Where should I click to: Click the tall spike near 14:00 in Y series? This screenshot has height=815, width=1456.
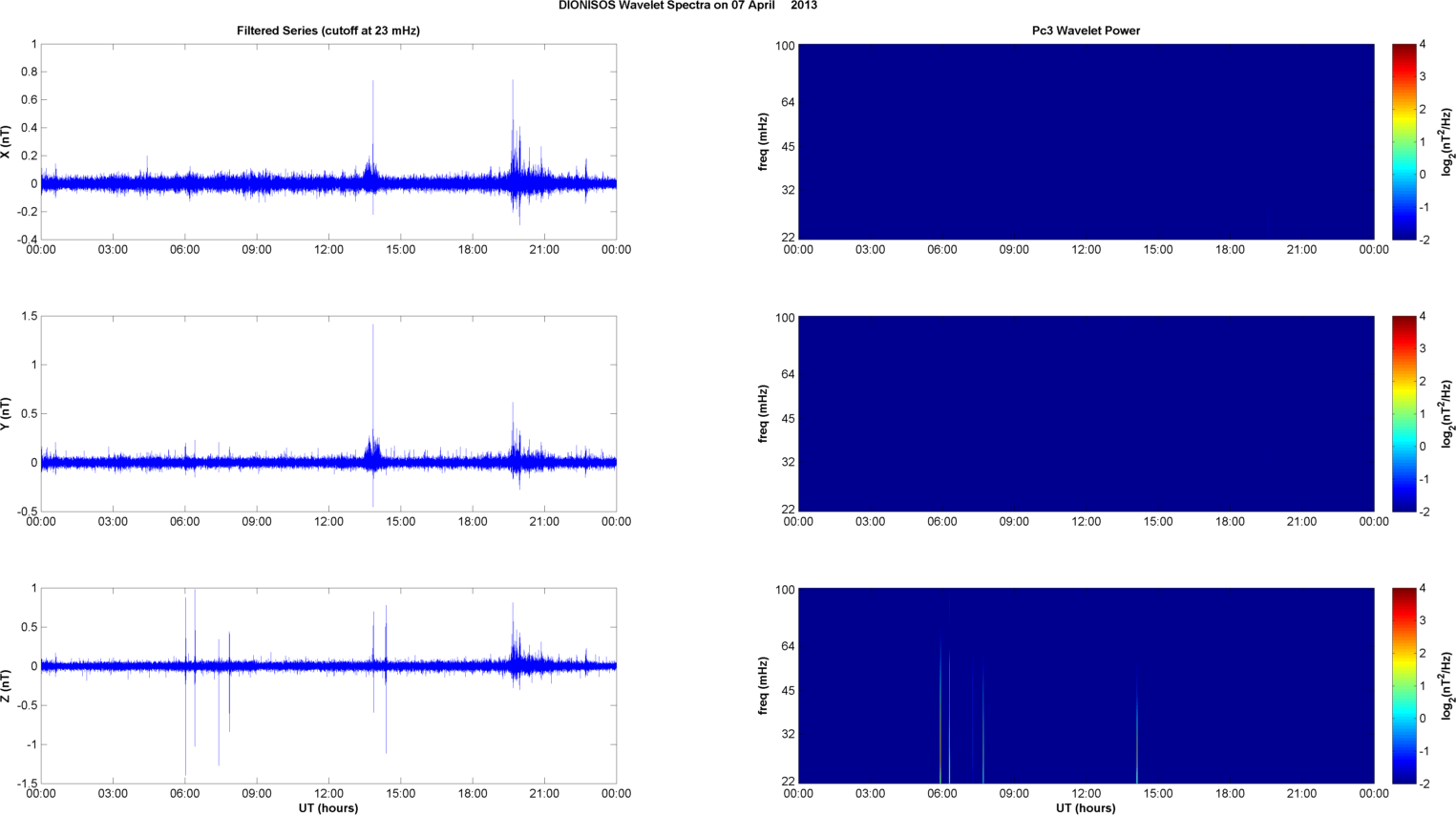[x=373, y=415]
